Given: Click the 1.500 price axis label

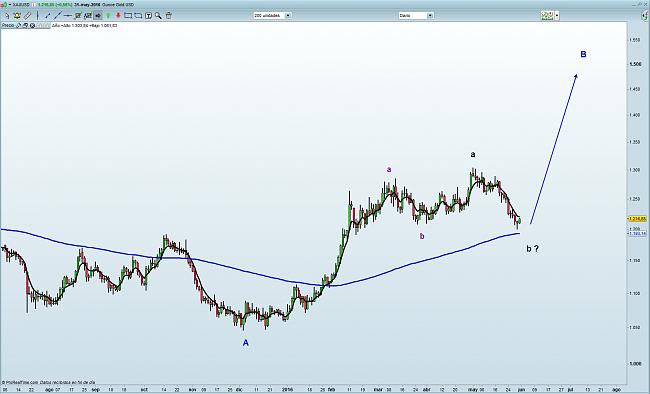Looking at the screenshot, I should tap(635, 64).
